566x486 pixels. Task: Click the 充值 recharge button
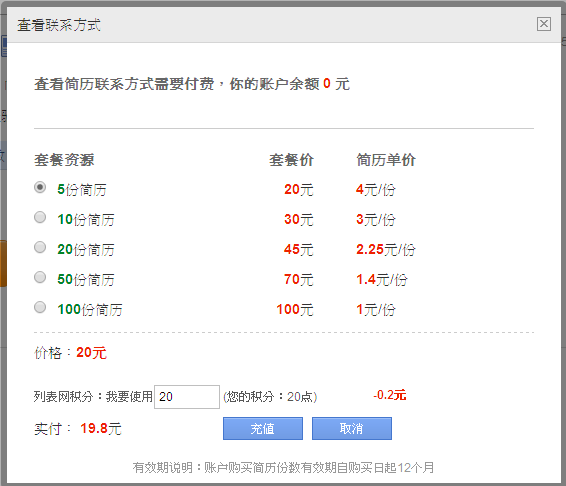point(263,429)
